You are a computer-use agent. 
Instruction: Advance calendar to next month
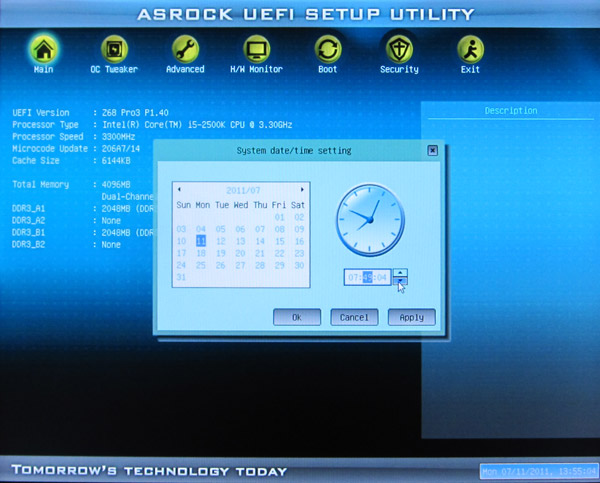click(303, 189)
